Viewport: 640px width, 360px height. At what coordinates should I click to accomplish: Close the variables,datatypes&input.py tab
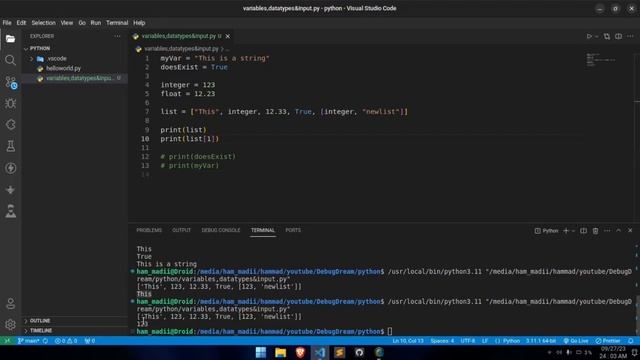[x=228, y=36]
